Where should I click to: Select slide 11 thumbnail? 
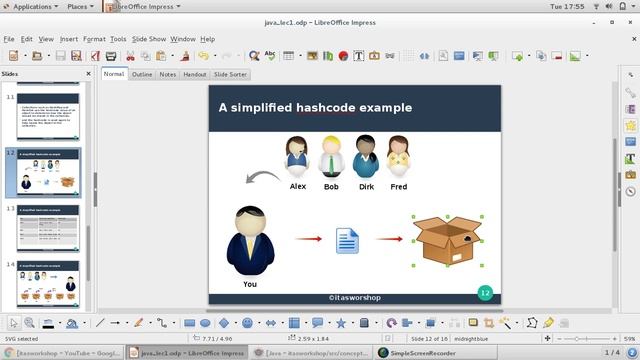[x=48, y=116]
